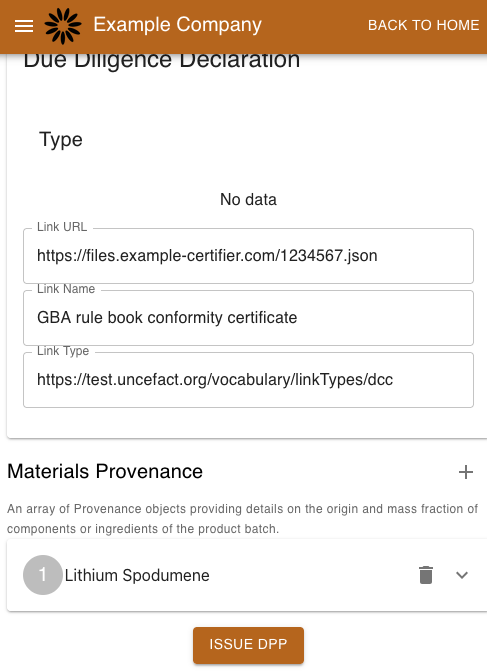Select the Lithium Spodumene row title
Image resolution: width=487 pixels, height=672 pixels.
pyautogui.click(x=137, y=575)
